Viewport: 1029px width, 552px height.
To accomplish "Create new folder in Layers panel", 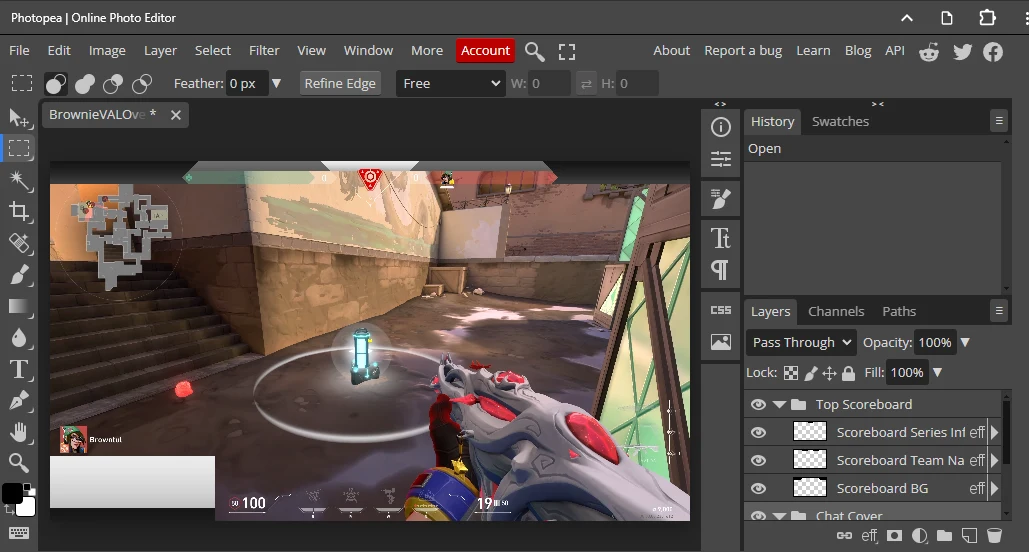I will click(944, 536).
